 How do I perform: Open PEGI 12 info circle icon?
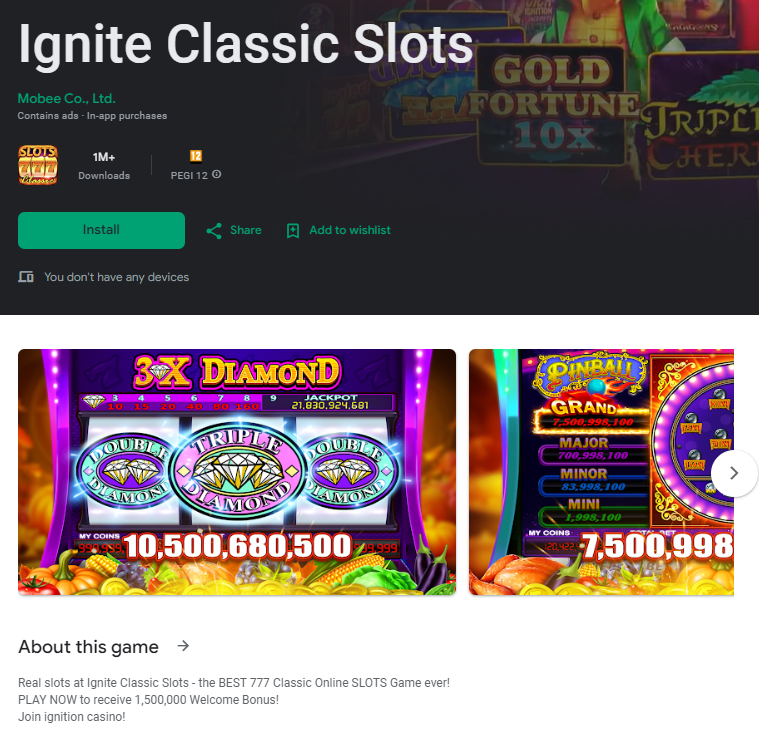click(x=217, y=174)
